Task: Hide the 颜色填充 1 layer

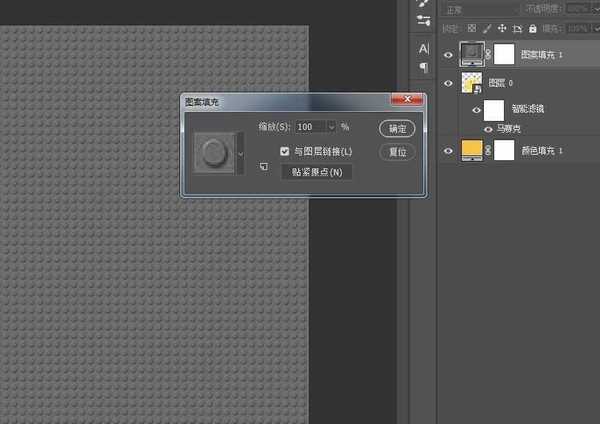Action: [448, 150]
